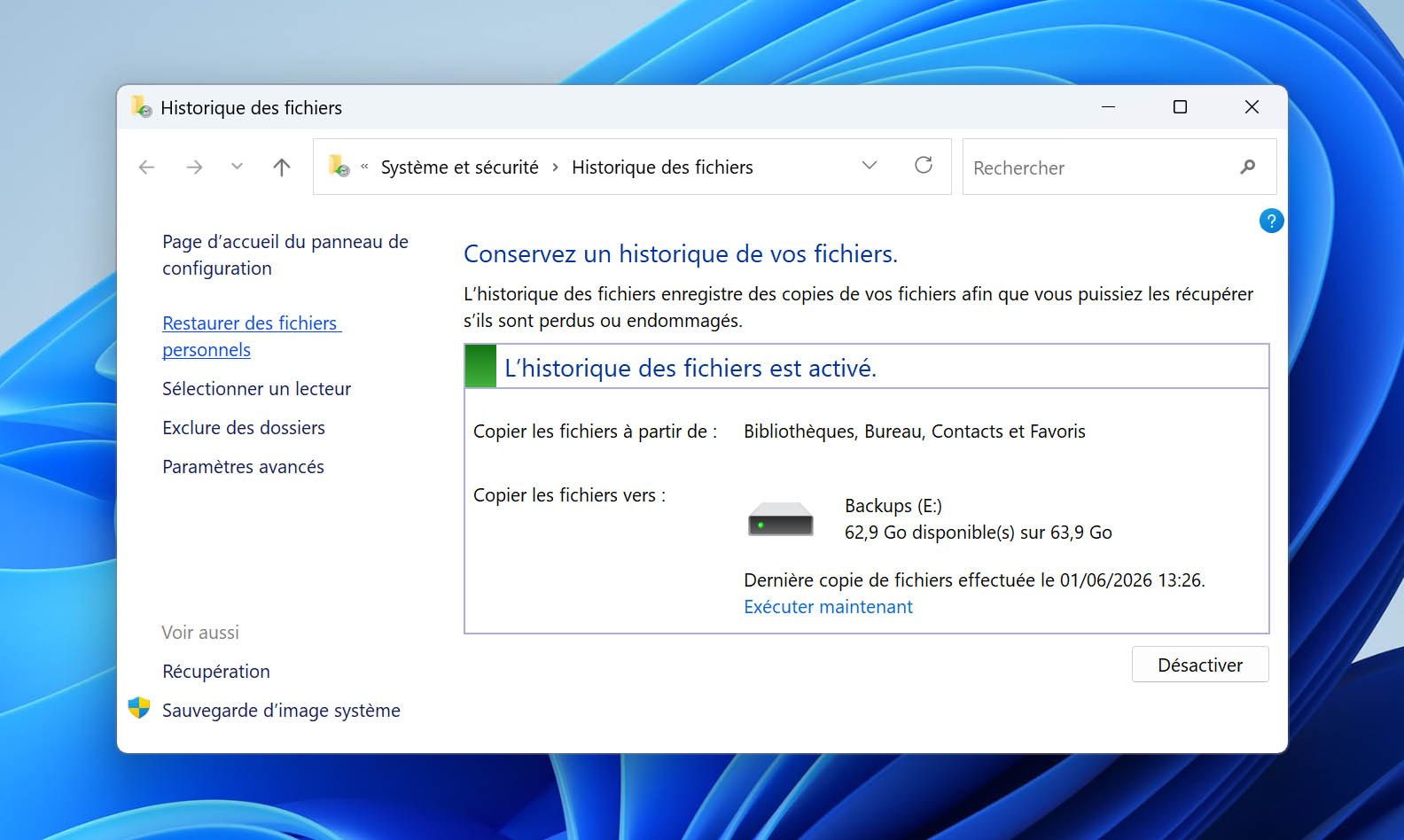This screenshot has width=1404, height=840.
Task: Click the Désactiver button
Action: [x=1200, y=665]
